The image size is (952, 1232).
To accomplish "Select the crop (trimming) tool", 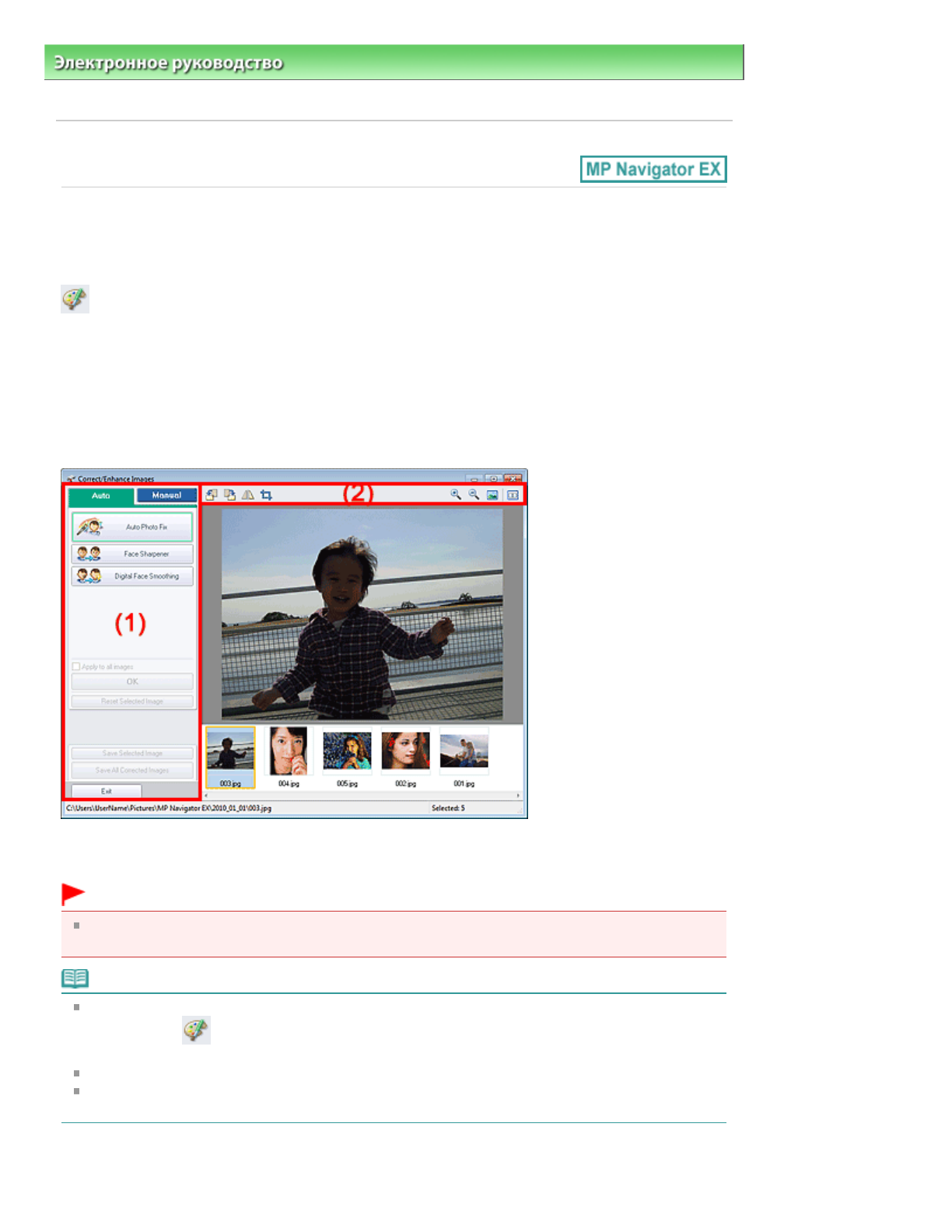I will (x=266, y=495).
